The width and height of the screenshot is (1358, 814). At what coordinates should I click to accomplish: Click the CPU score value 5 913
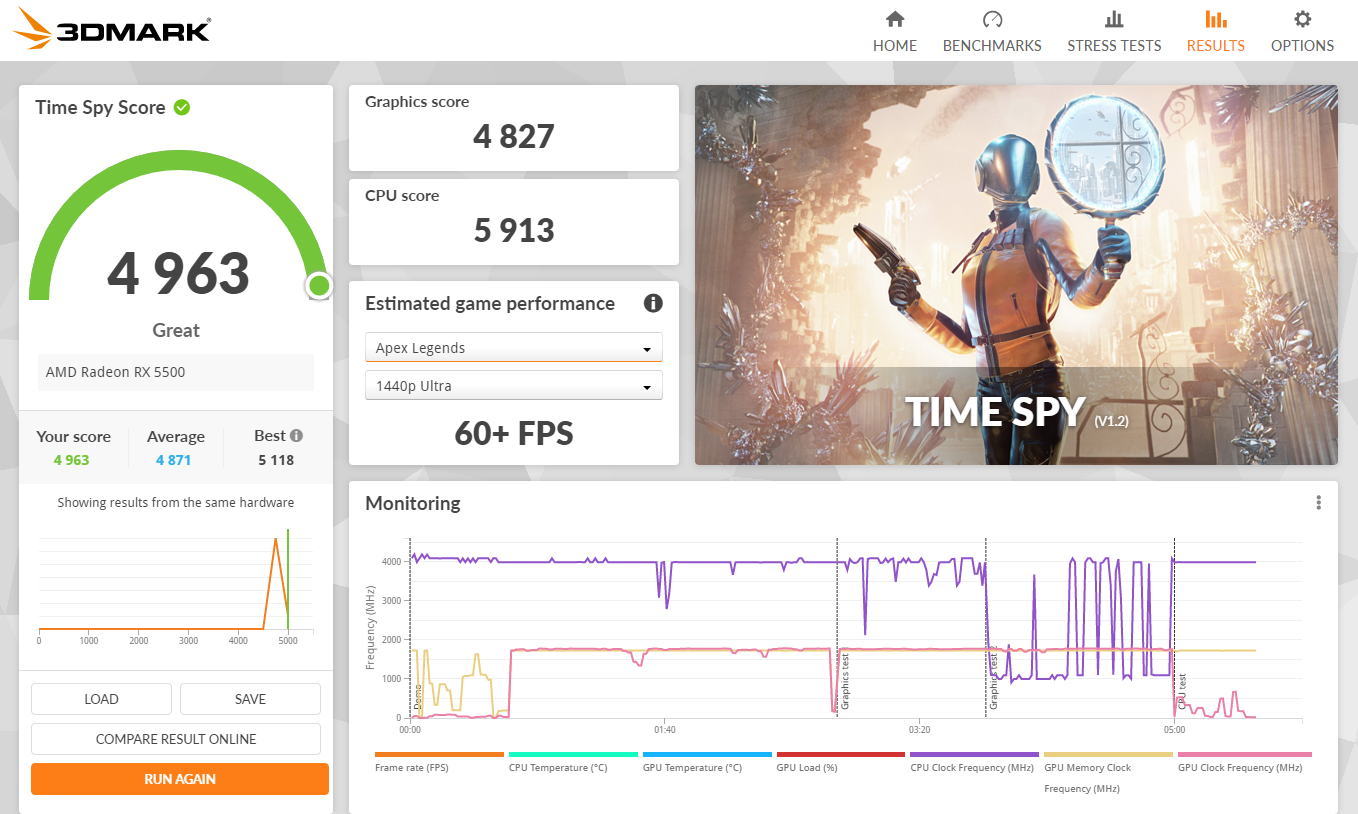click(514, 230)
